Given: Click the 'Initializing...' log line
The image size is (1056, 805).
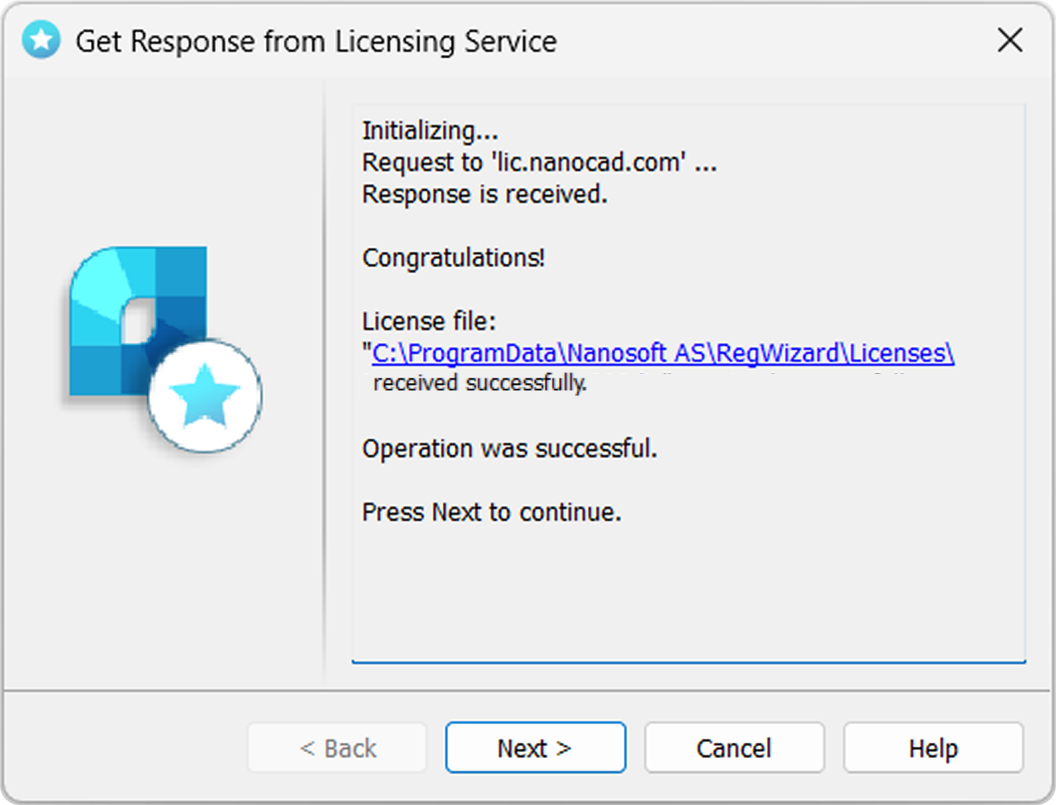Looking at the screenshot, I should (x=430, y=131).
